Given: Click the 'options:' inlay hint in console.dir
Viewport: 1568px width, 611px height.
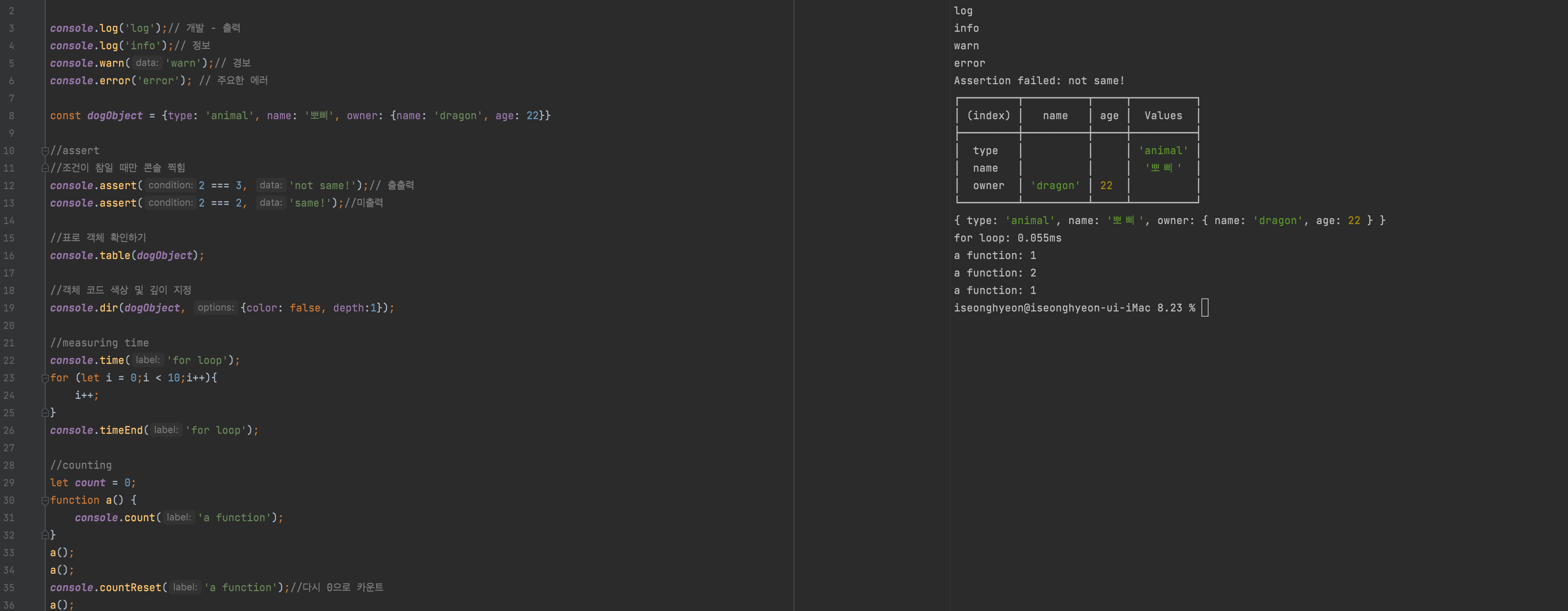Looking at the screenshot, I should pyautogui.click(x=216, y=307).
